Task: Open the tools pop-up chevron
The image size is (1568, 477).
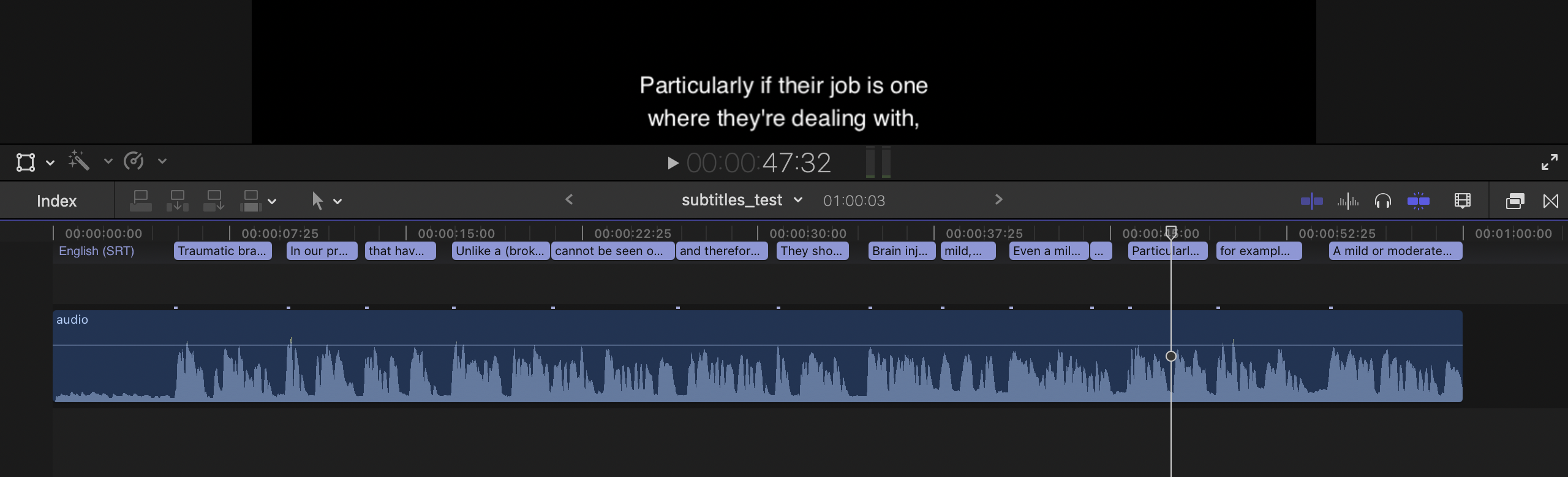Action: click(337, 201)
